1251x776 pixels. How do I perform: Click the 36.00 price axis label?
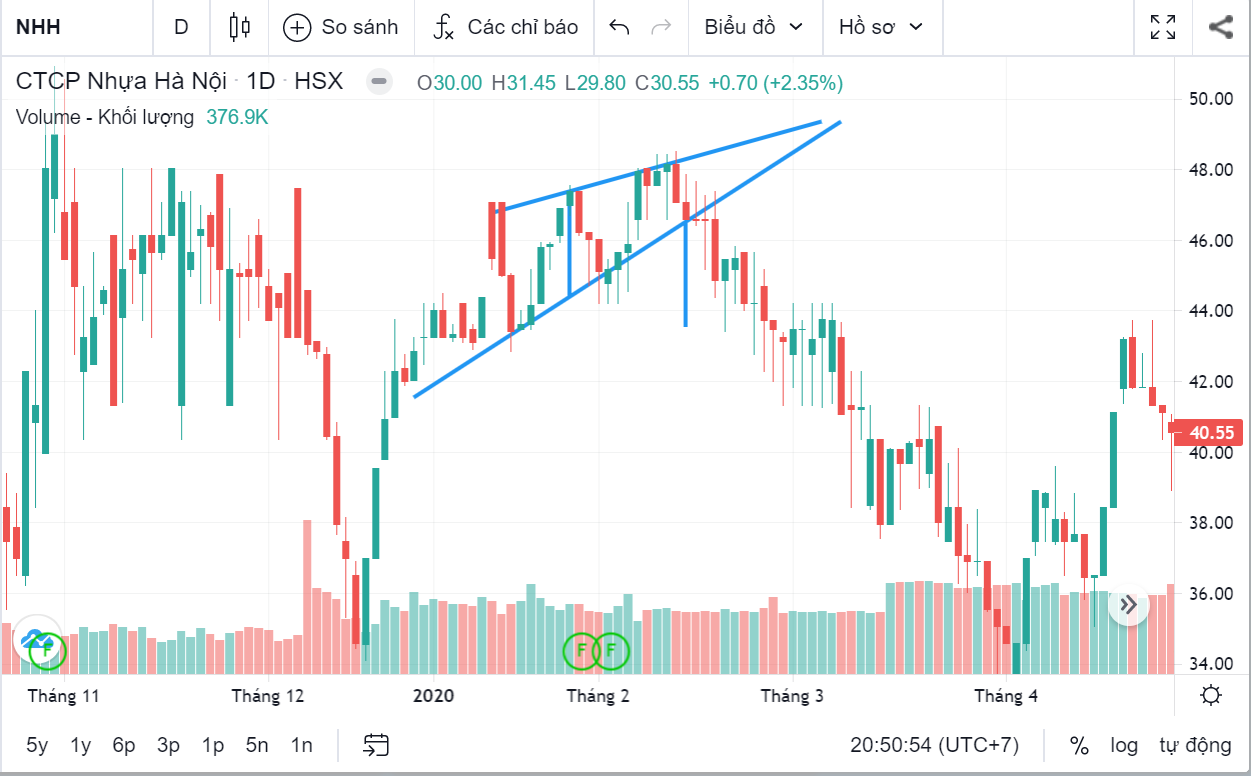click(x=1210, y=594)
